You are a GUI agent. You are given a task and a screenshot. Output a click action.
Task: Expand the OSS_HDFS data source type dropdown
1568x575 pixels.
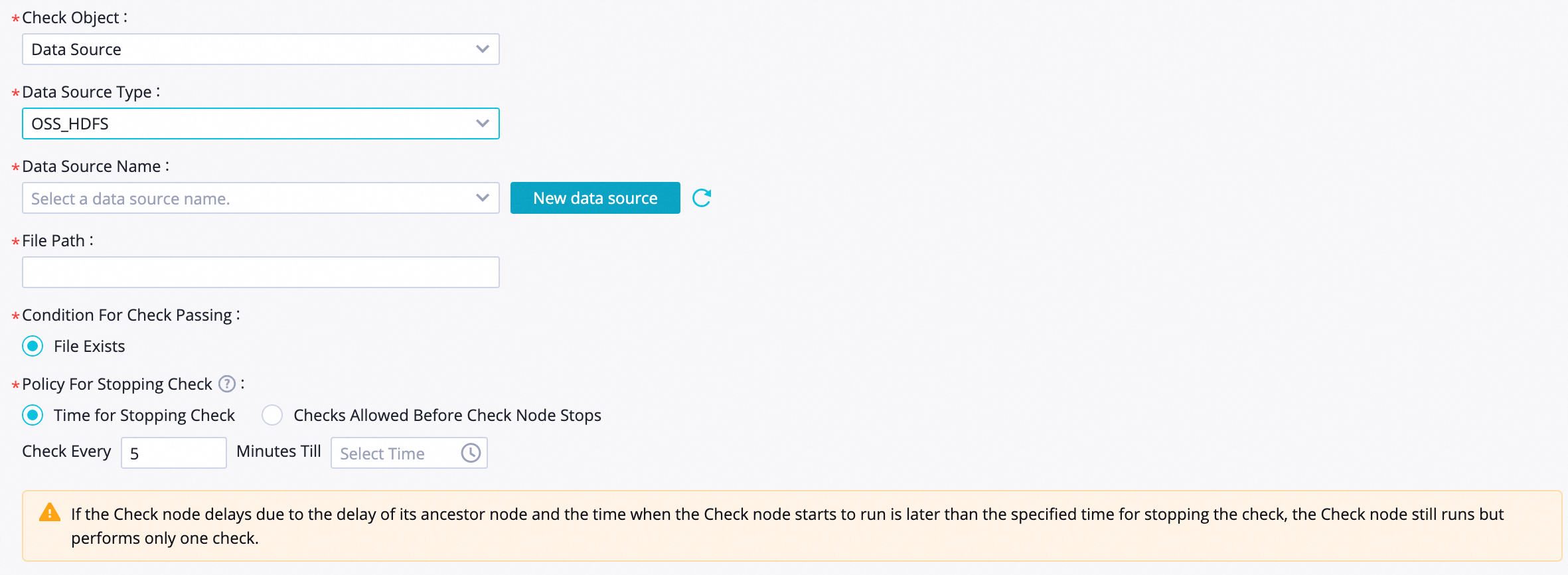[252, 123]
